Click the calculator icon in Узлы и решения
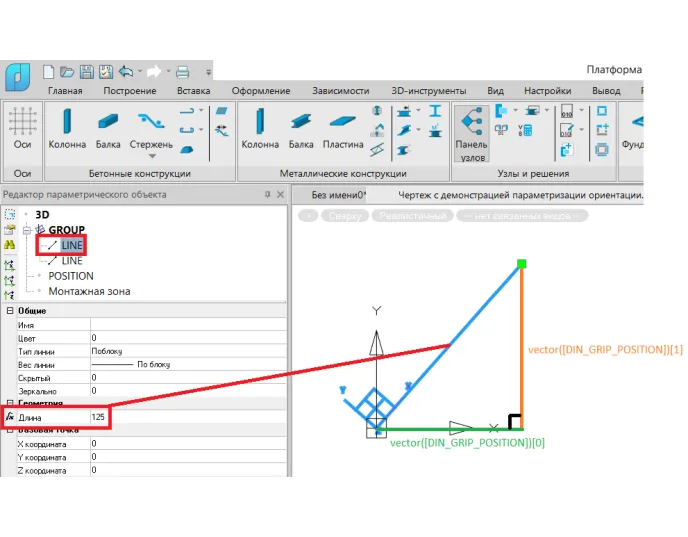This screenshot has height=537, width=688. [525, 130]
